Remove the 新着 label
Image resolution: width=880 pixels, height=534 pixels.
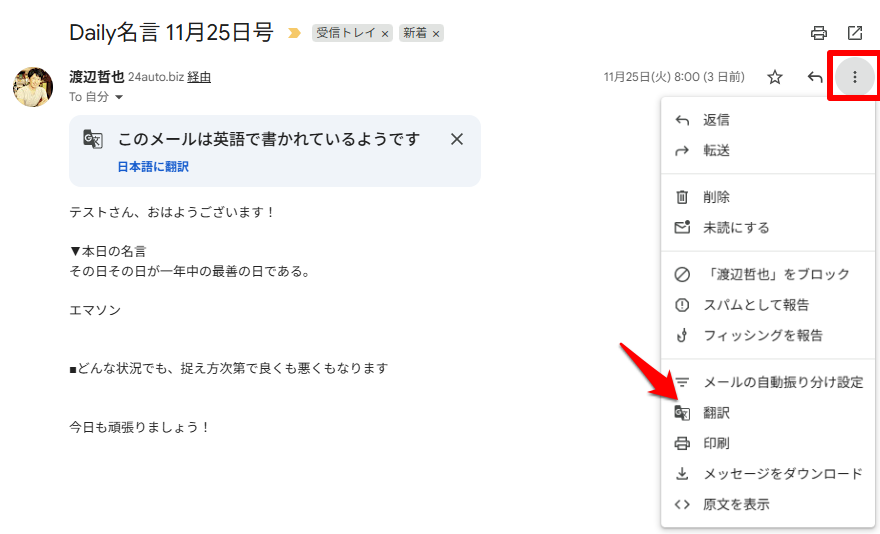[435, 34]
